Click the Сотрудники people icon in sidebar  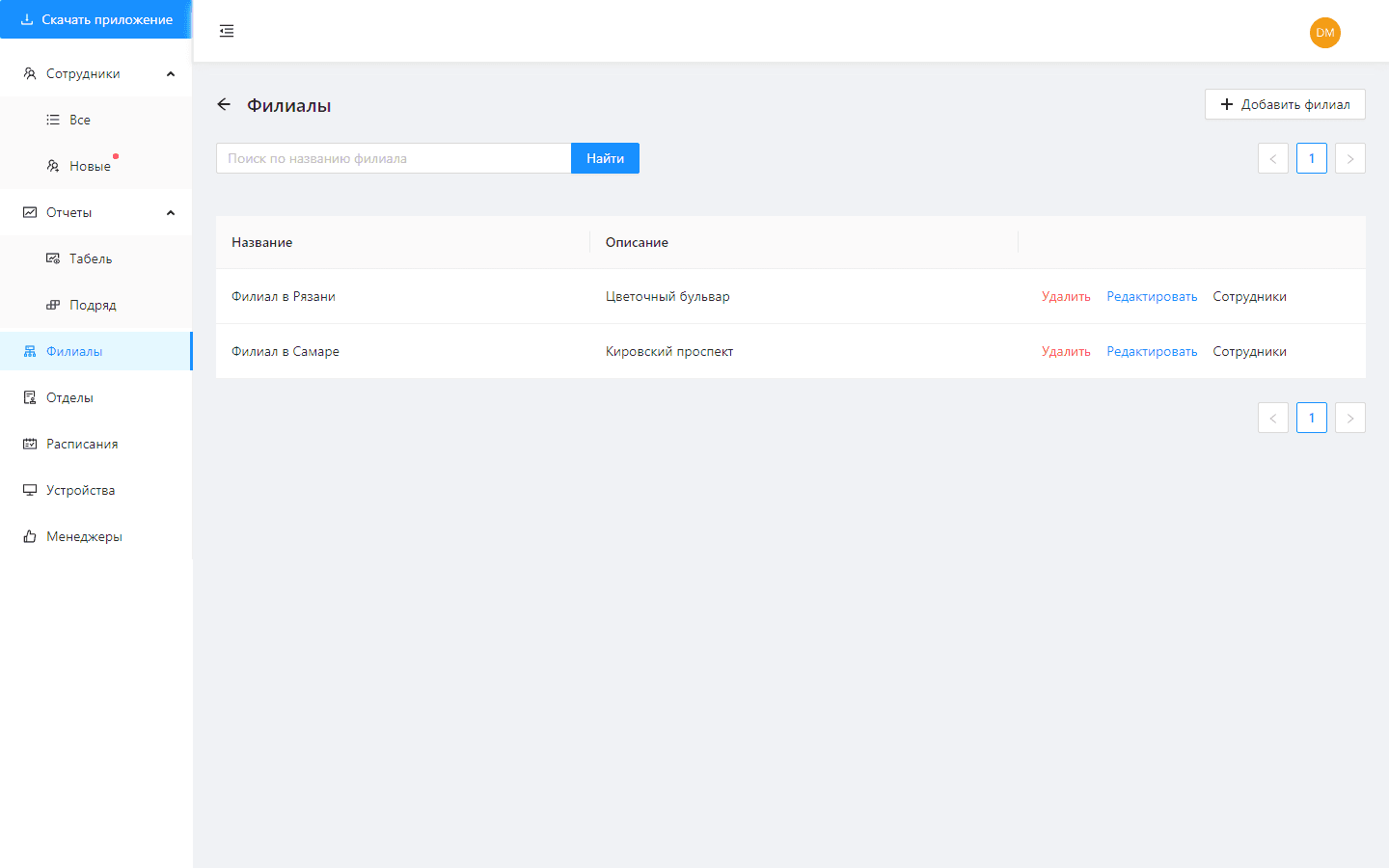(x=30, y=73)
